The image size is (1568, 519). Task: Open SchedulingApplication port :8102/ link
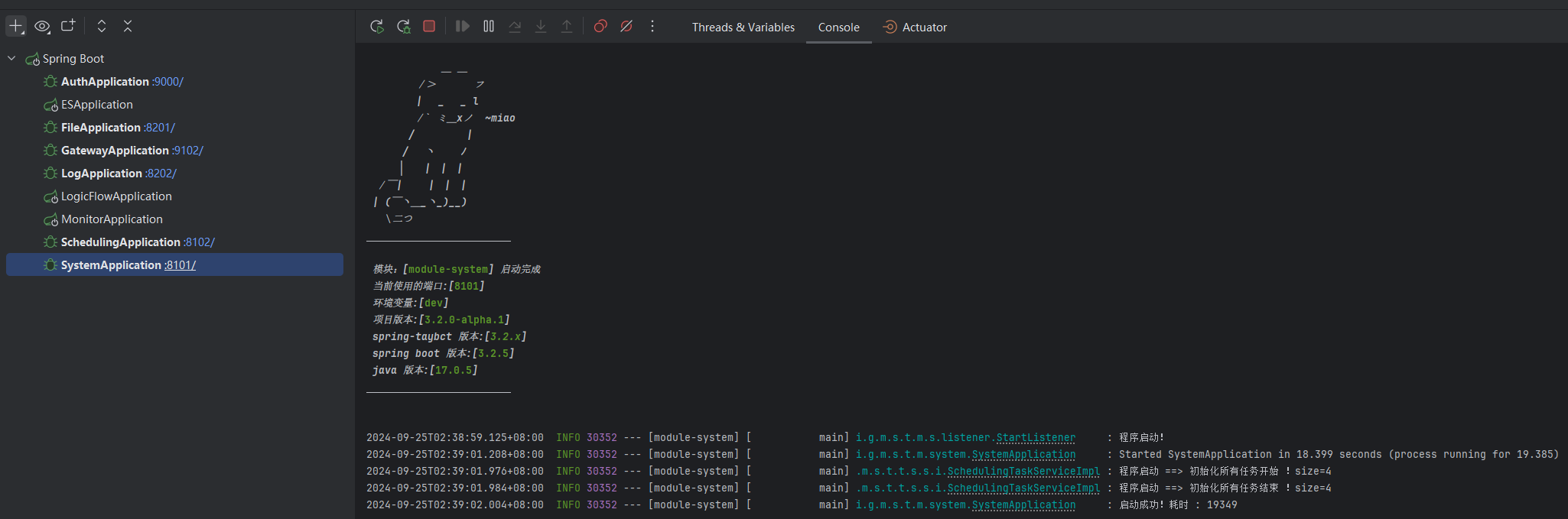pos(200,242)
